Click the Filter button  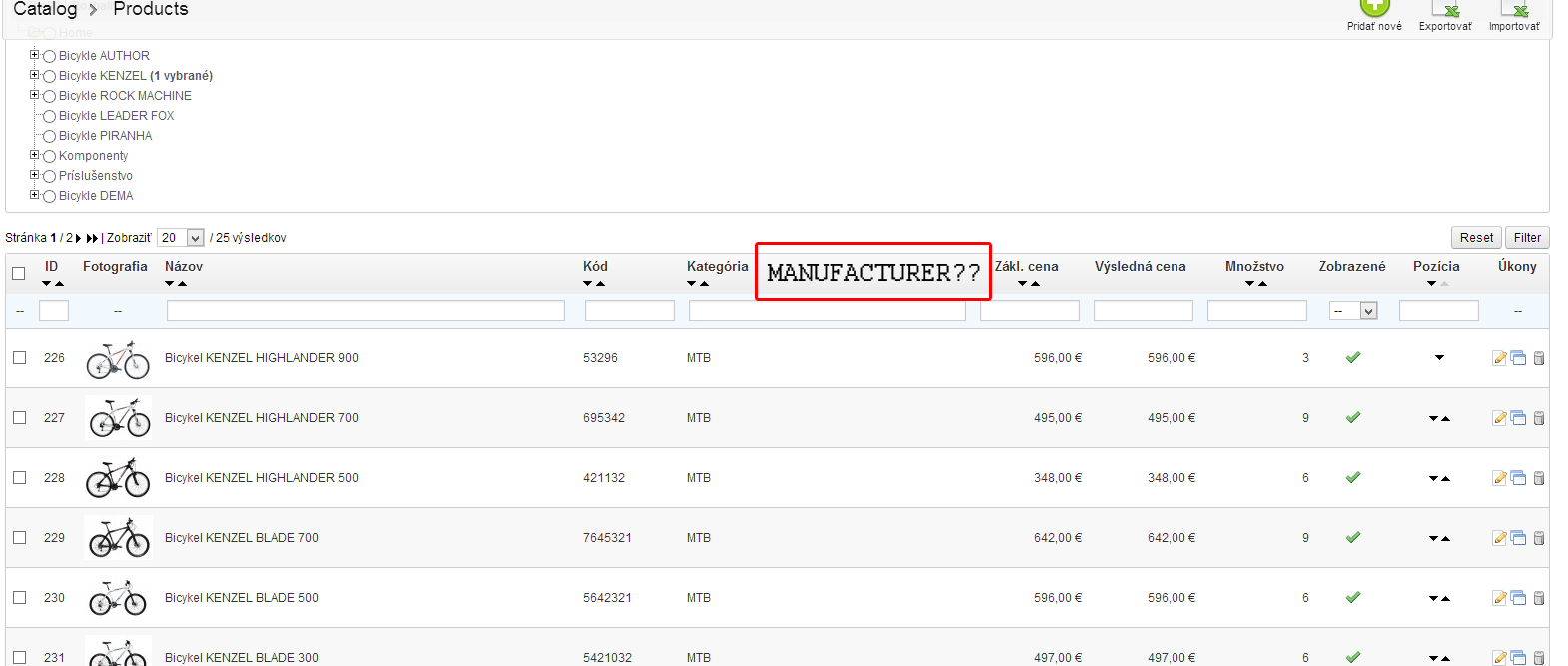[1527, 237]
